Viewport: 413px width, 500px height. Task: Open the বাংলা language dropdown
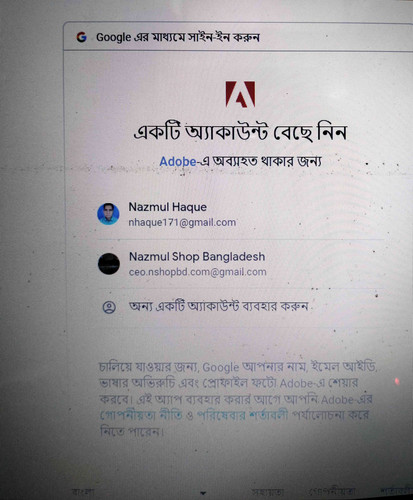coord(139,492)
